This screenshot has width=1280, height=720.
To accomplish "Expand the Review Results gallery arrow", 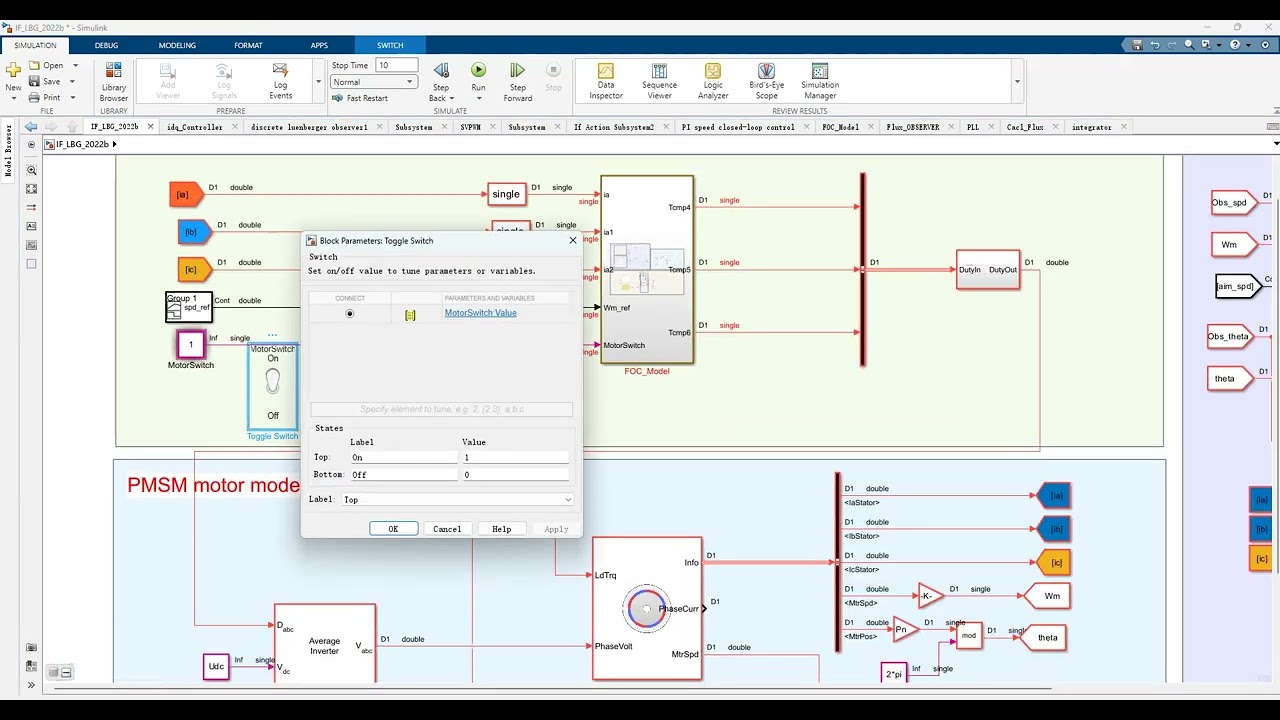I will point(1018,81).
